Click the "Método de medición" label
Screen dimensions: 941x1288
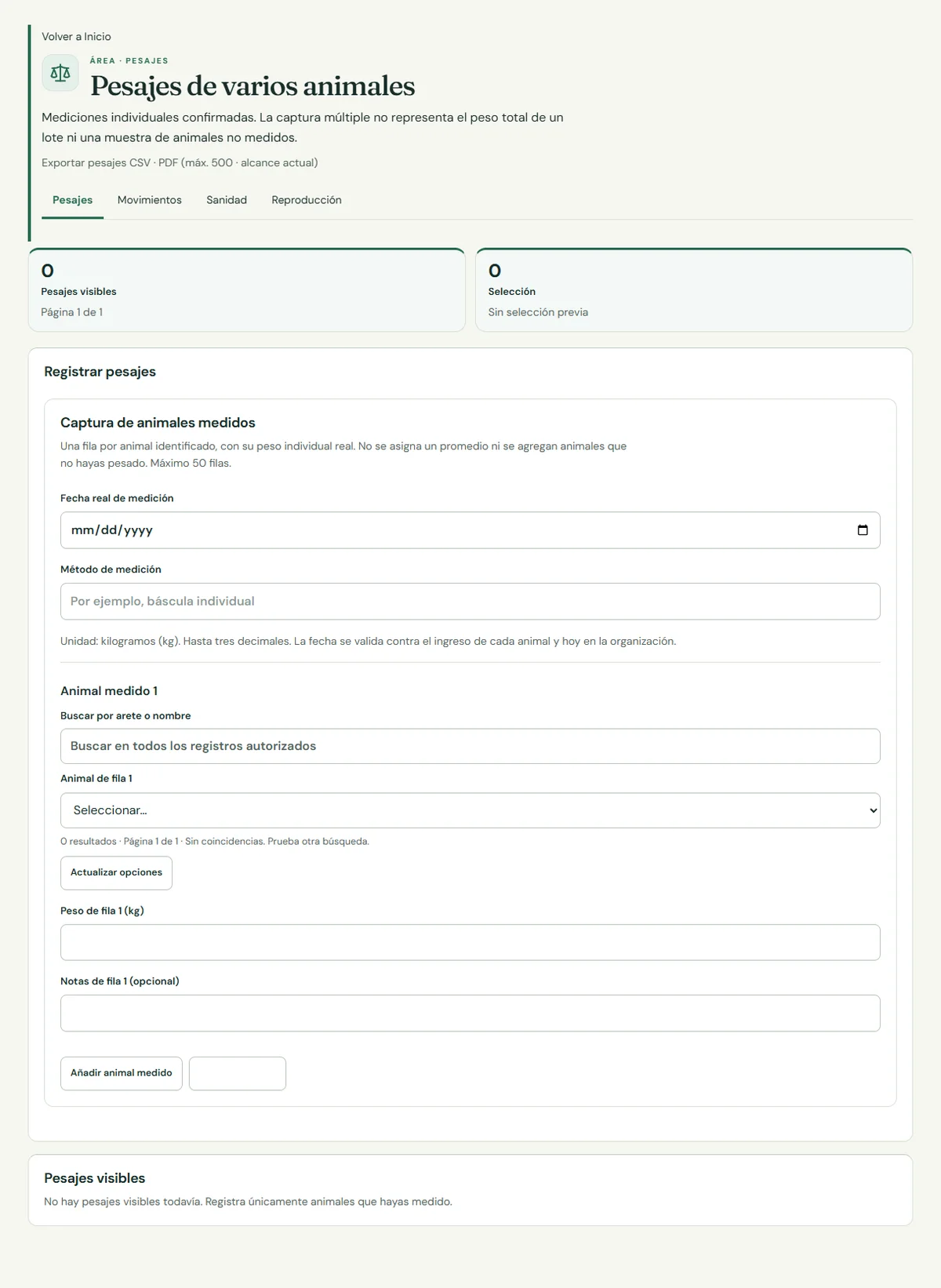click(111, 569)
